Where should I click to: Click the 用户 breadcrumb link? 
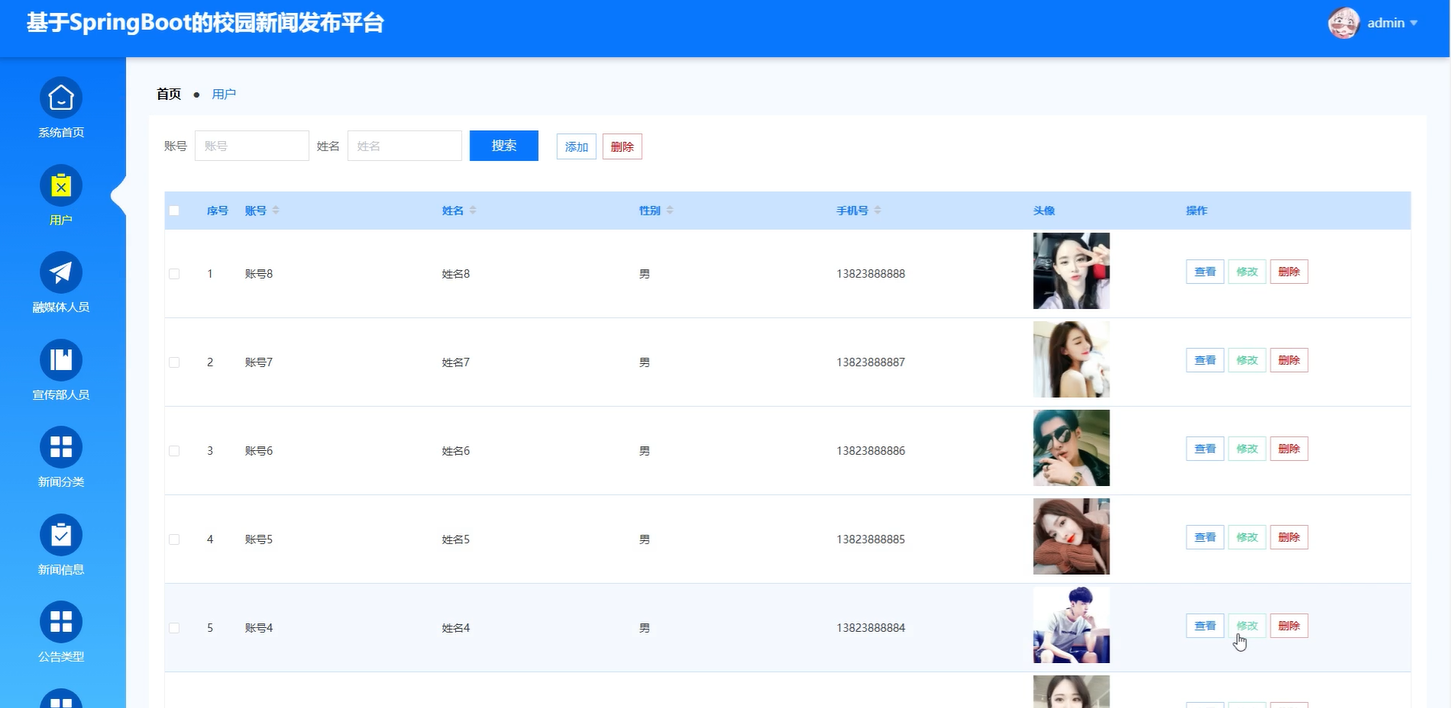point(224,94)
